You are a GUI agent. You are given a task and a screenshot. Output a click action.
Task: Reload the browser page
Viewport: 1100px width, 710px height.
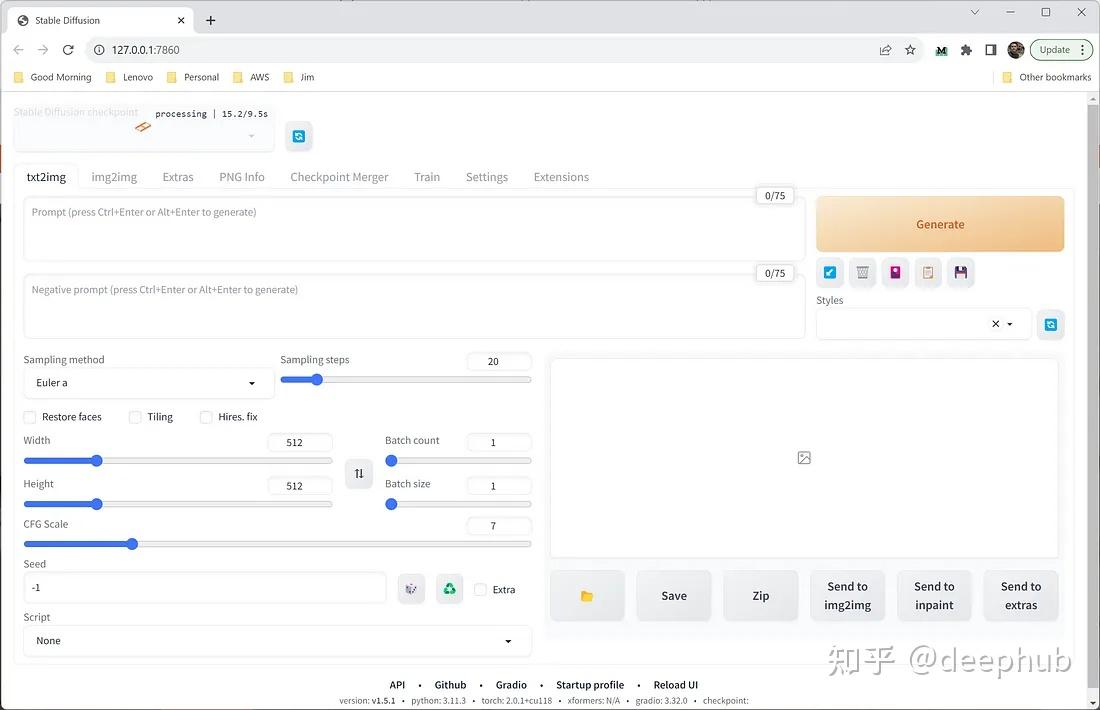[x=68, y=50]
